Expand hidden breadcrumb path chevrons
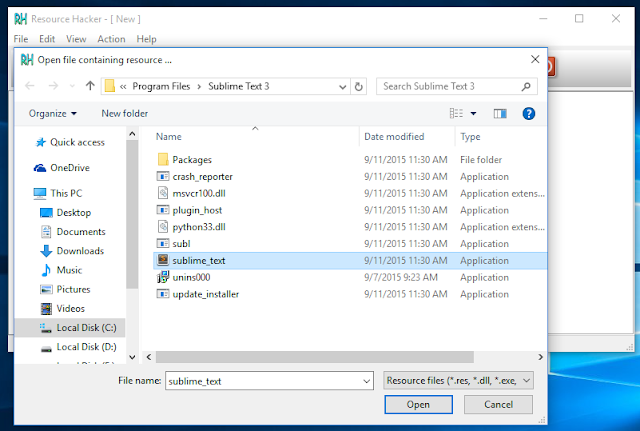640x431 pixels. tap(123, 87)
